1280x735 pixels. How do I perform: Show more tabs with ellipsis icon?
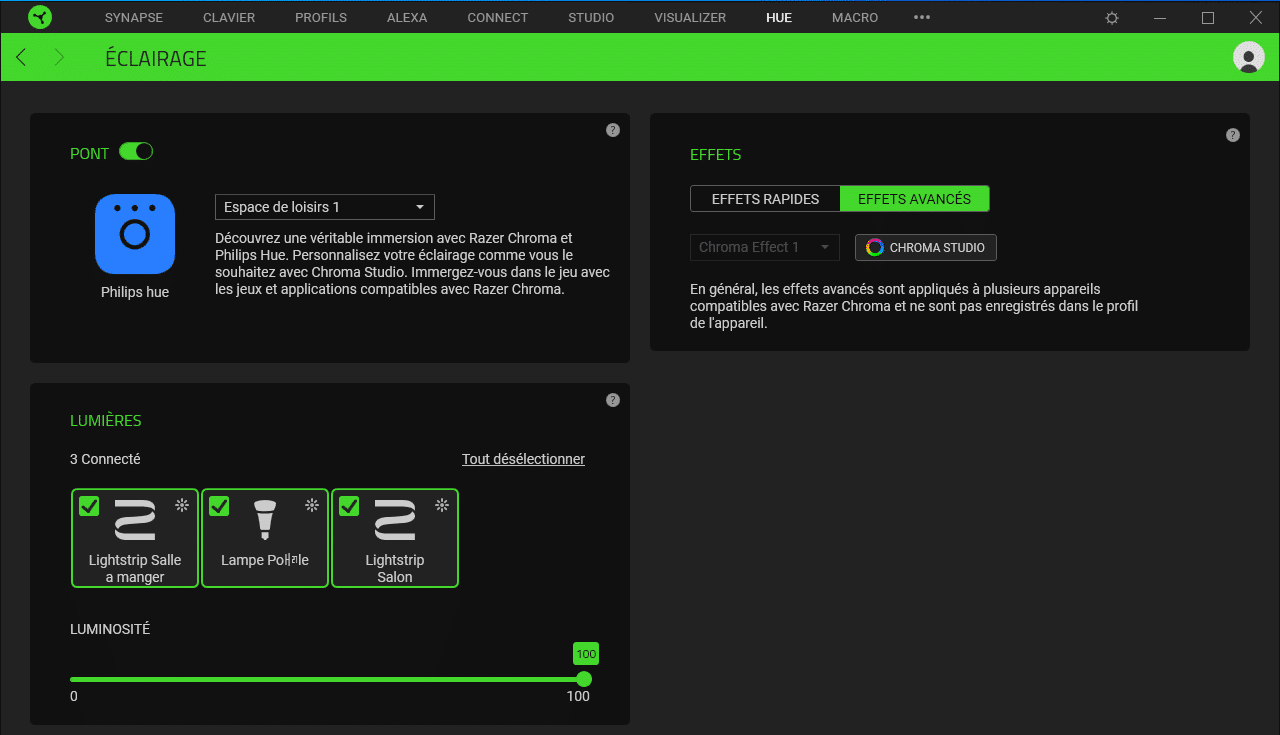[922, 18]
